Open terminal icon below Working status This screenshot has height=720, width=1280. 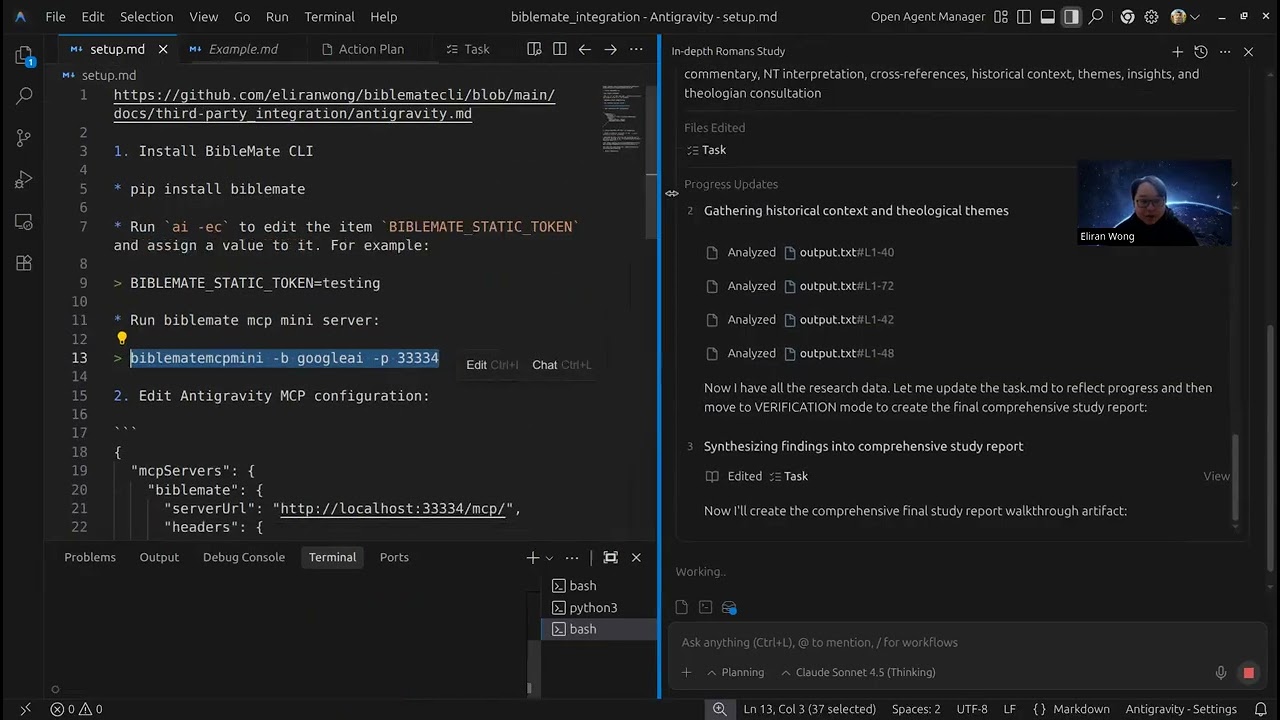tap(705, 607)
